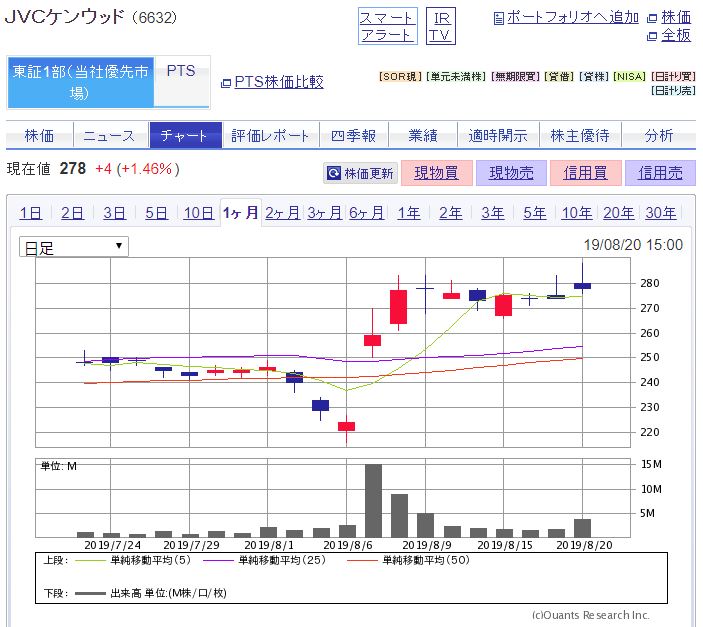
Task: Show the 2日 chart period
Action: 73,213
